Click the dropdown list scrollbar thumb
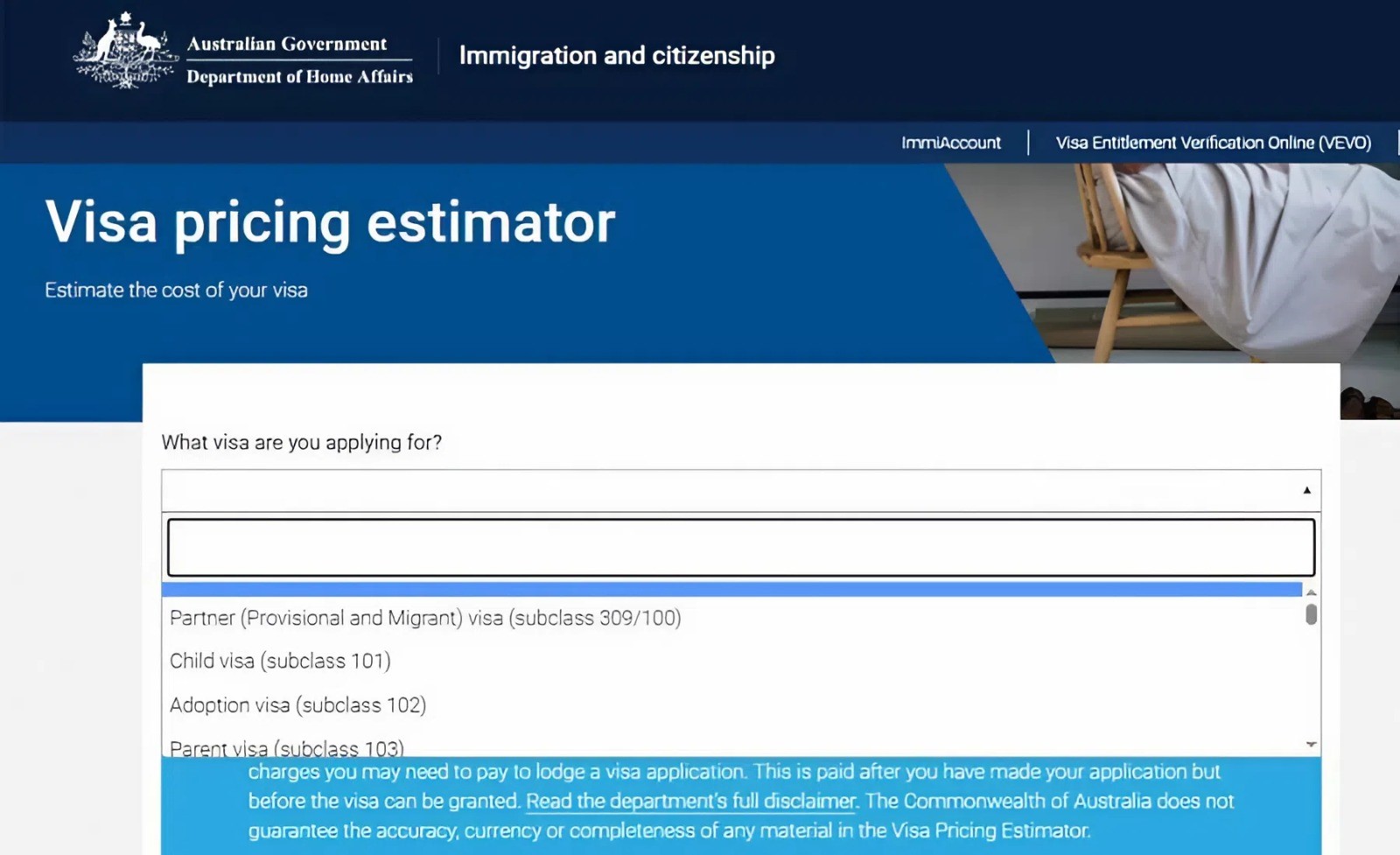Viewport: 1400px width, 855px height. [x=1311, y=614]
